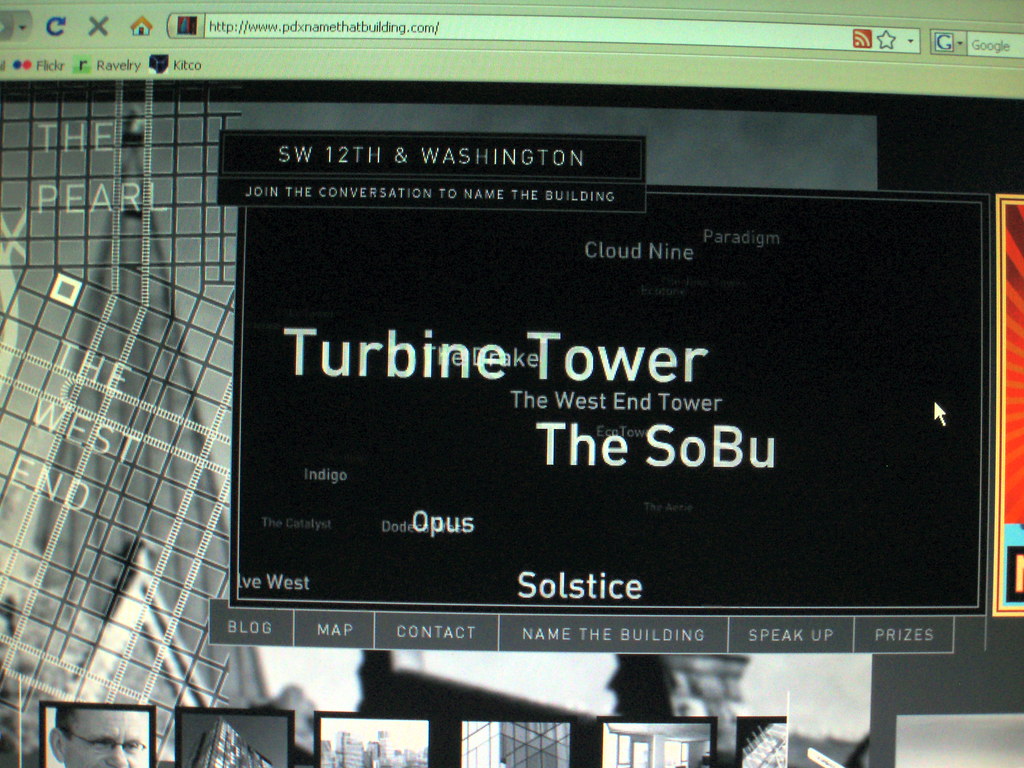Bookmark this page with the star icon

pyautogui.click(x=886, y=40)
